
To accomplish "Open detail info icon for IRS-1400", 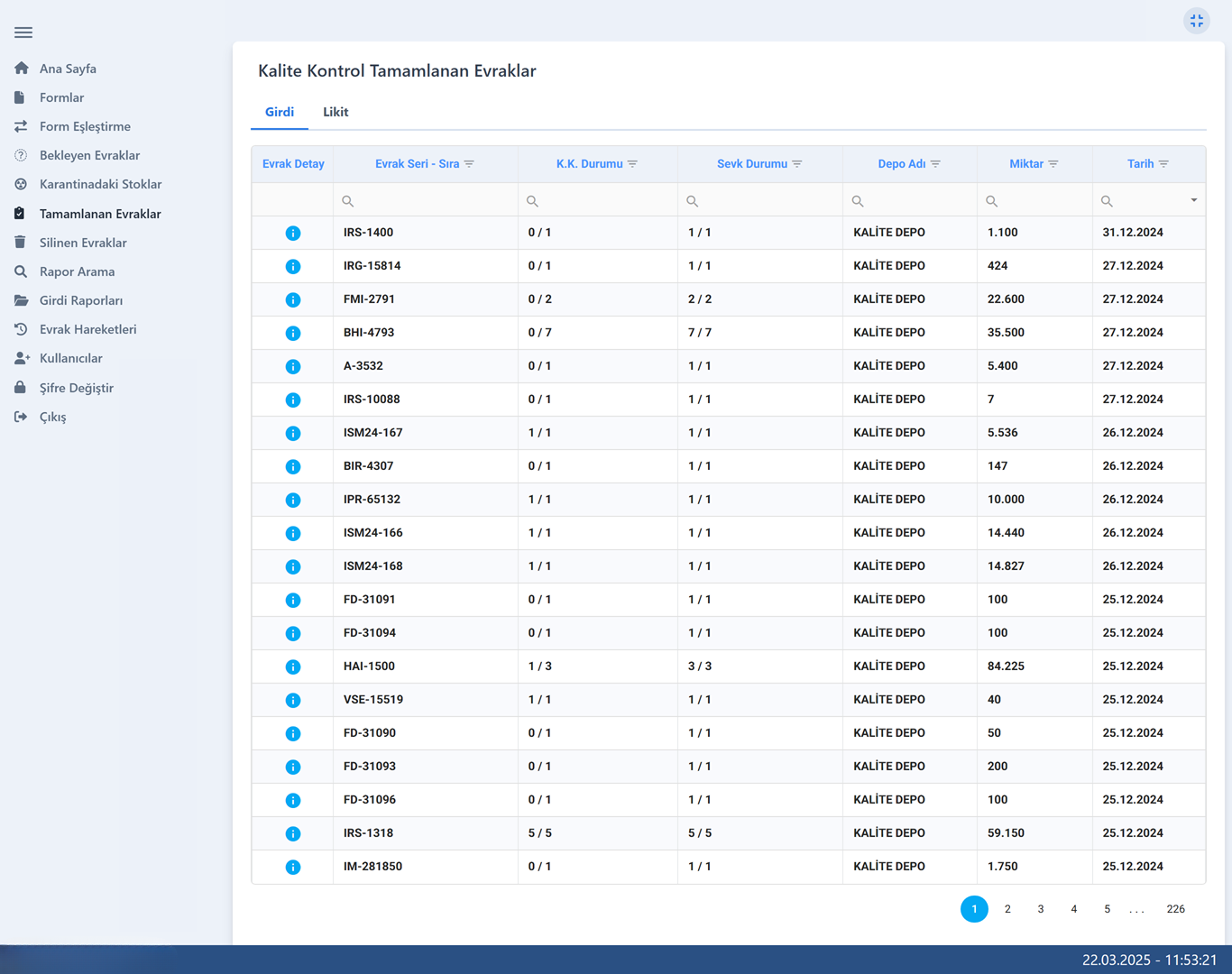I will point(293,234).
